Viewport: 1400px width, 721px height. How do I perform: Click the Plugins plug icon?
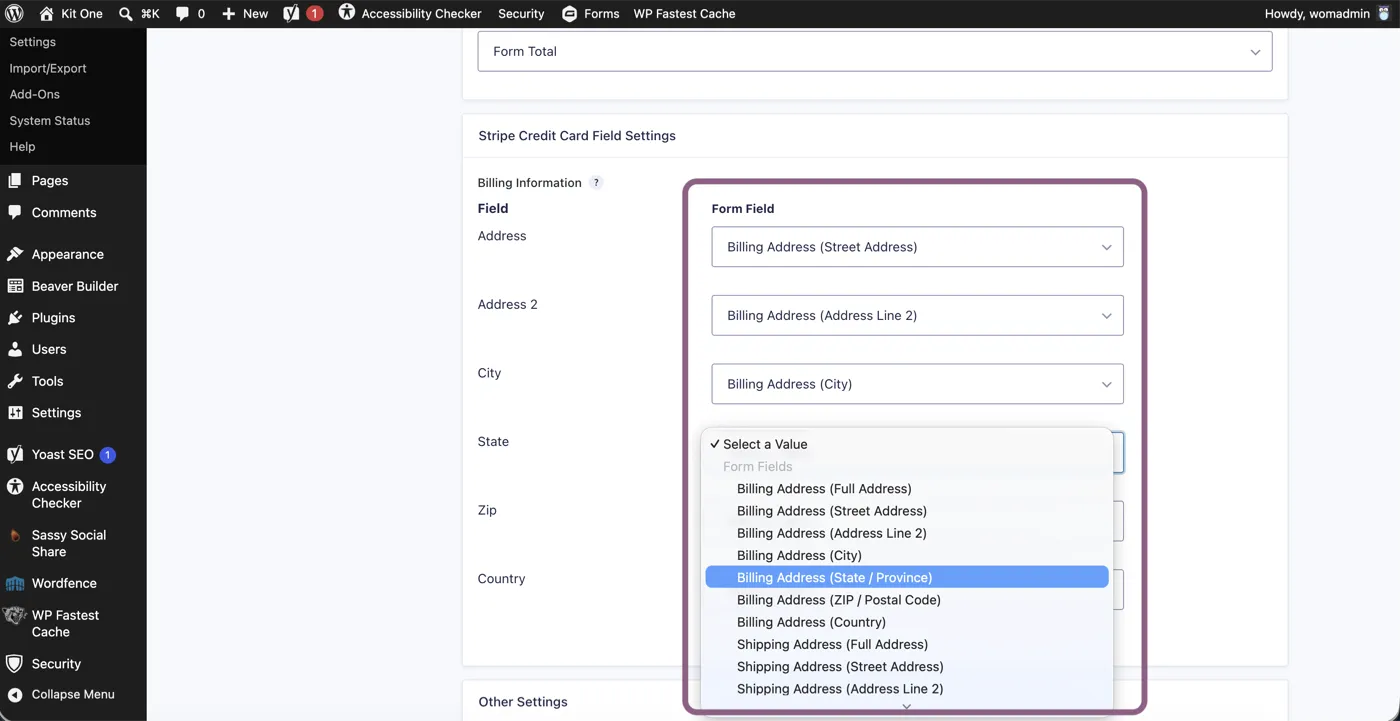15,318
